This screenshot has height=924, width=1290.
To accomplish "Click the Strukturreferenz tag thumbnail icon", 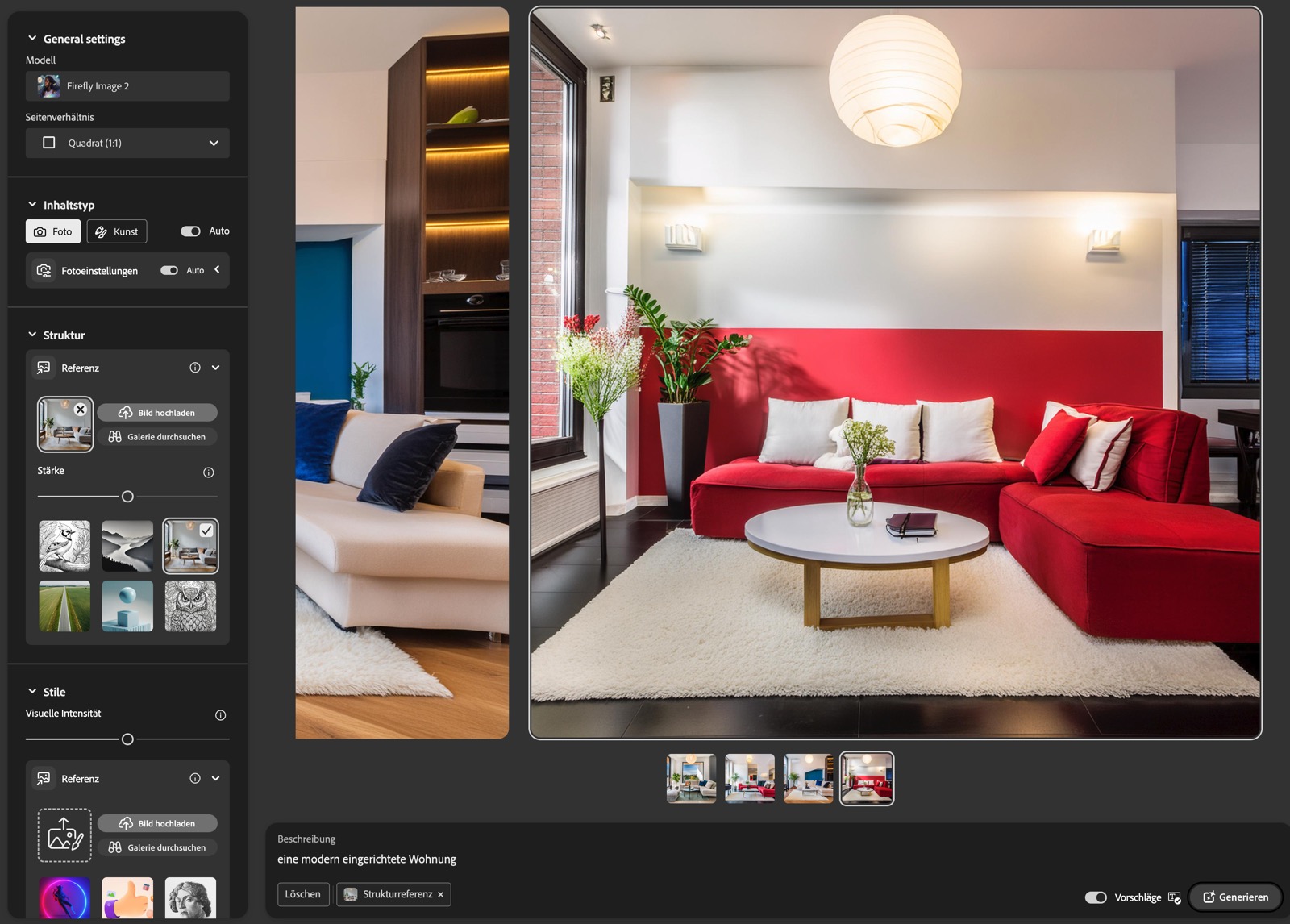I will tap(351, 894).
